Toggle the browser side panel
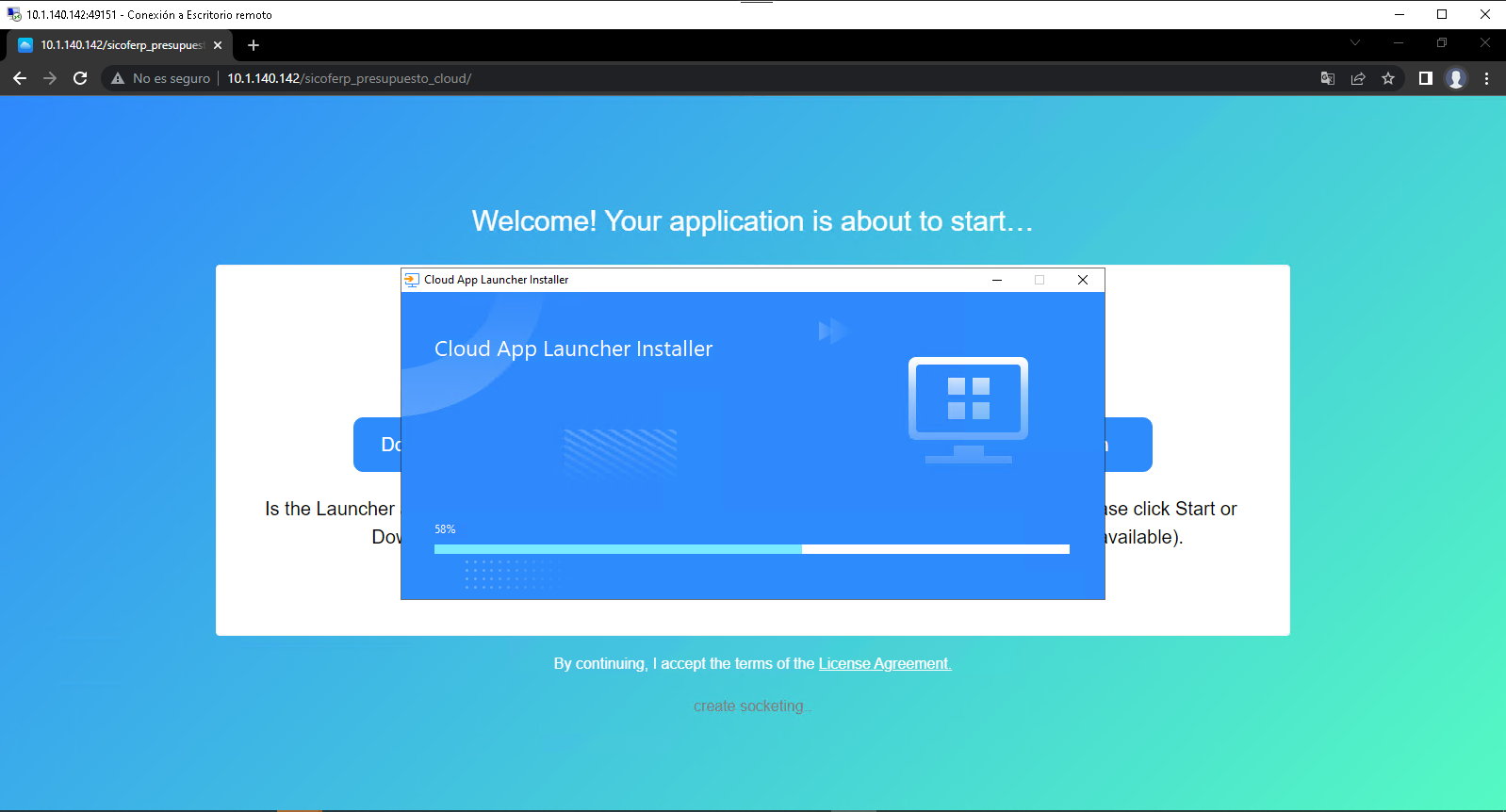The width and height of the screenshot is (1506, 812). click(x=1426, y=78)
